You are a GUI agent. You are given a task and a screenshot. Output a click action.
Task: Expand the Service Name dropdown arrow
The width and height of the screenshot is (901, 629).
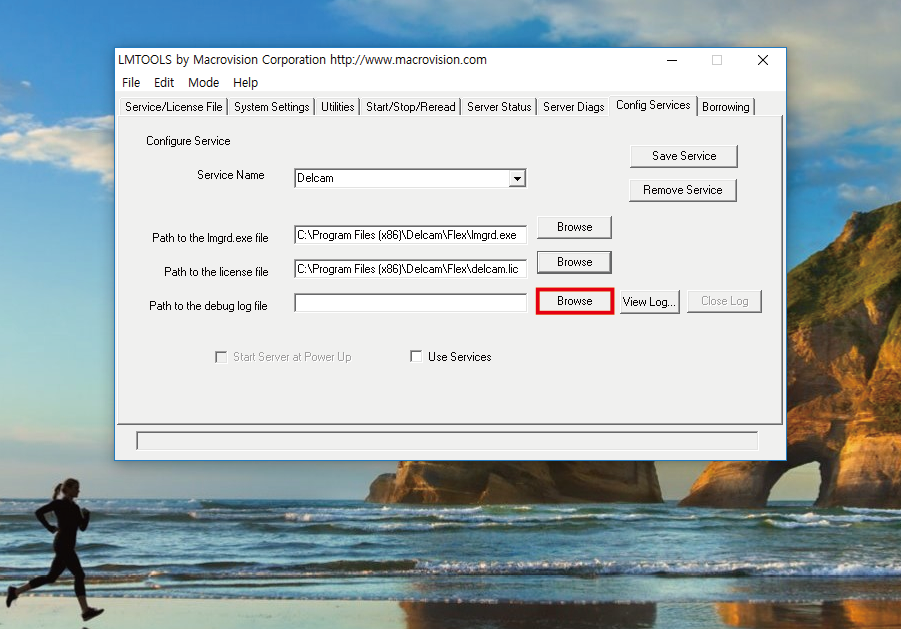pyautogui.click(x=517, y=179)
